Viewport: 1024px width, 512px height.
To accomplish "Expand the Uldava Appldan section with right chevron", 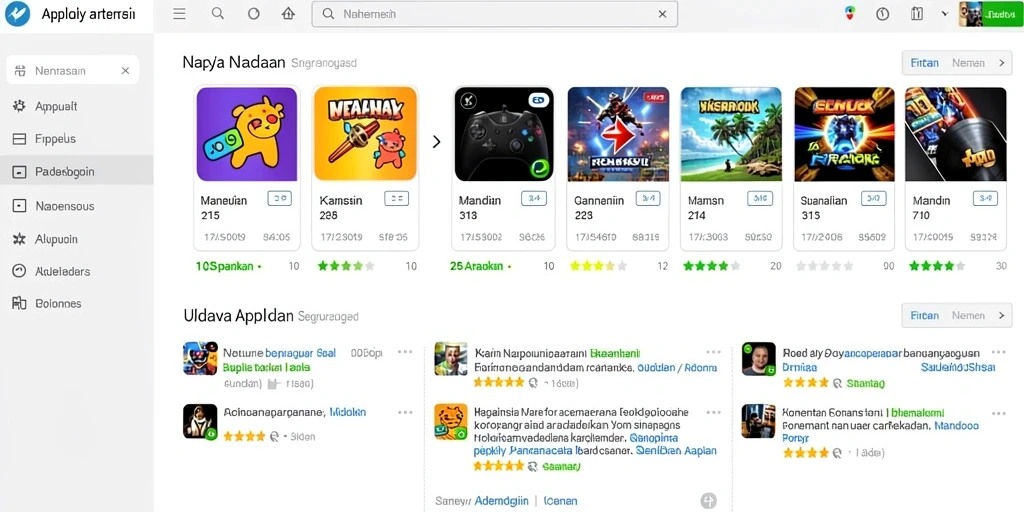I will (x=1001, y=315).
